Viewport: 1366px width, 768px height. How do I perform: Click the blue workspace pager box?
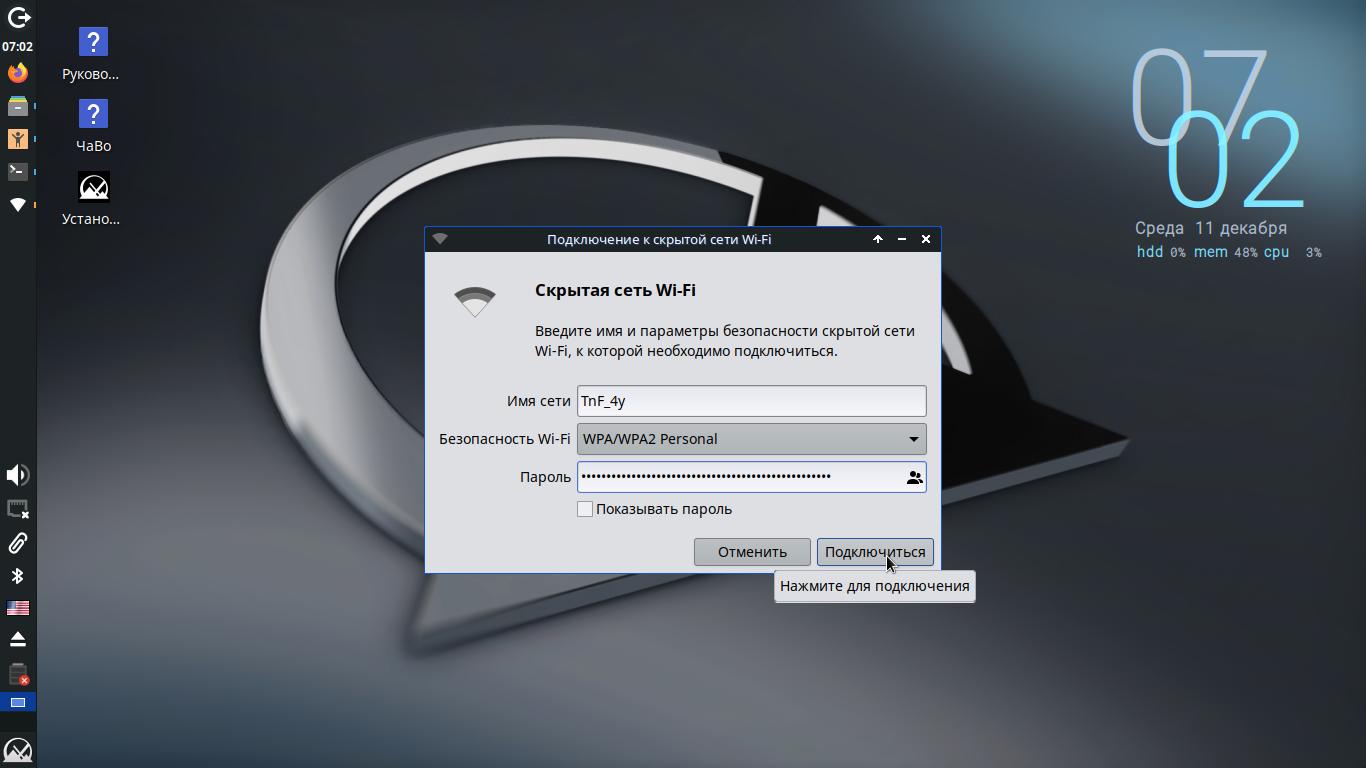(18, 702)
